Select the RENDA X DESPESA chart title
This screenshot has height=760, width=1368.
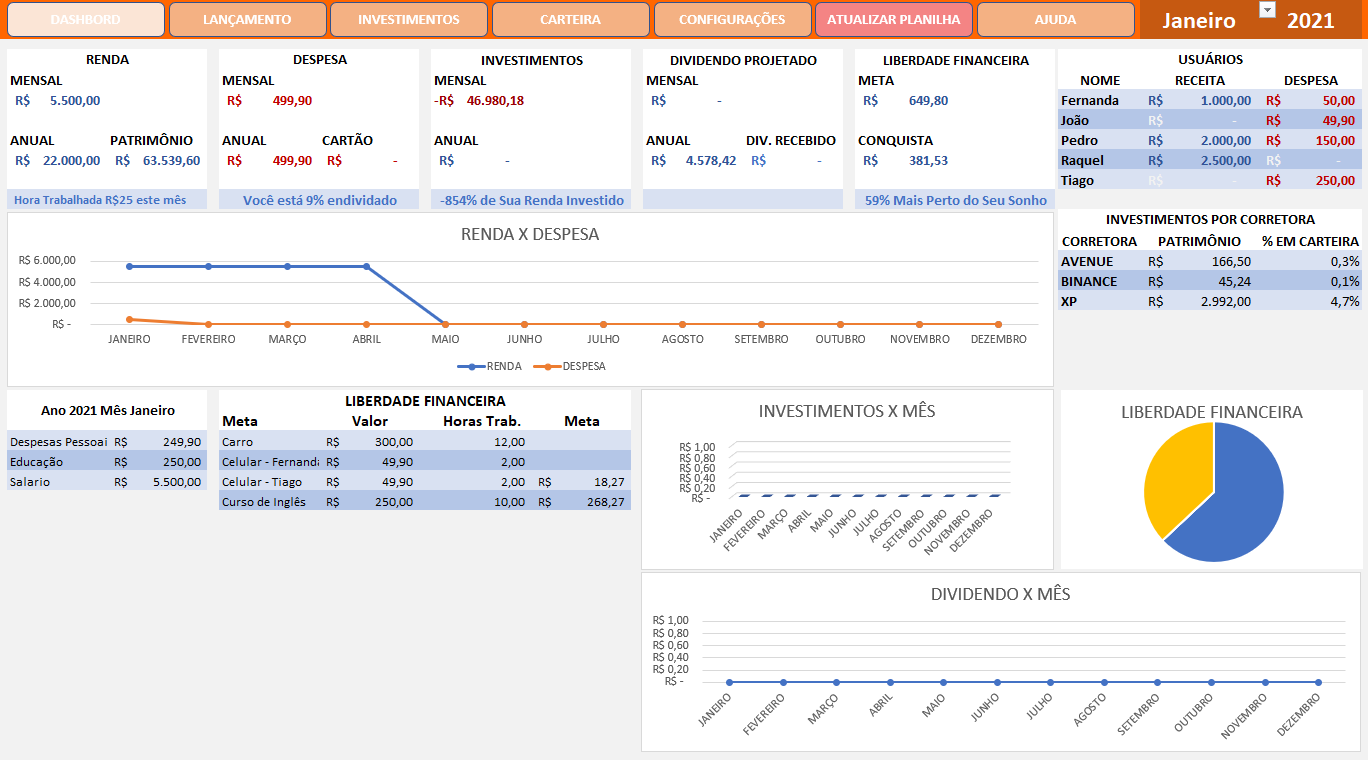[x=528, y=233]
